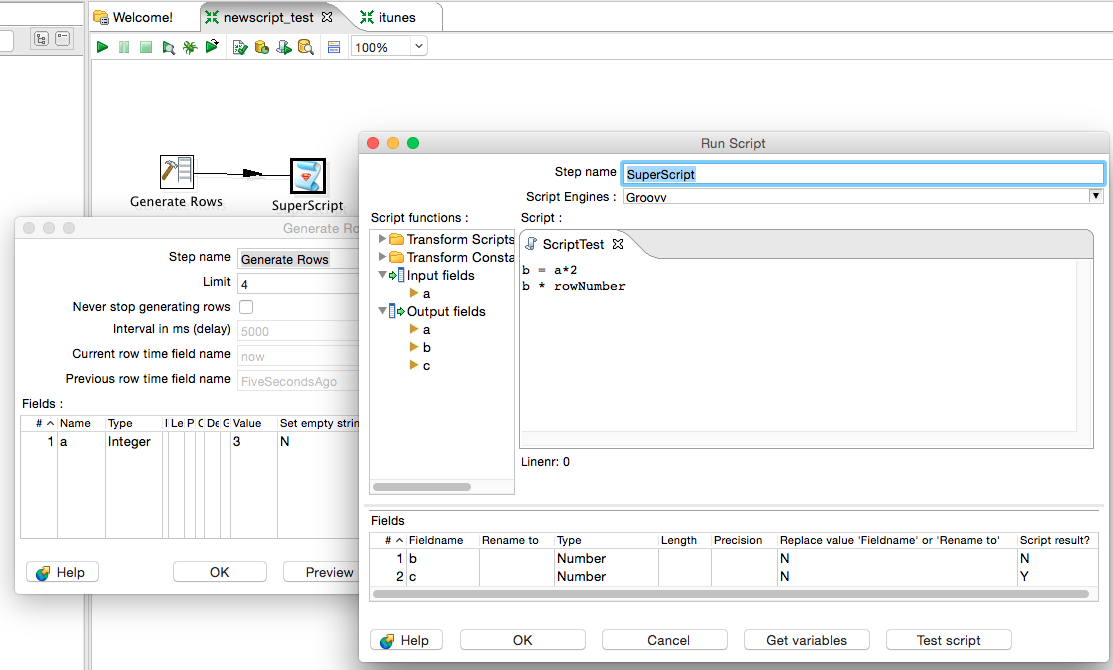Open Help in the Run Script dialog

(x=406, y=640)
